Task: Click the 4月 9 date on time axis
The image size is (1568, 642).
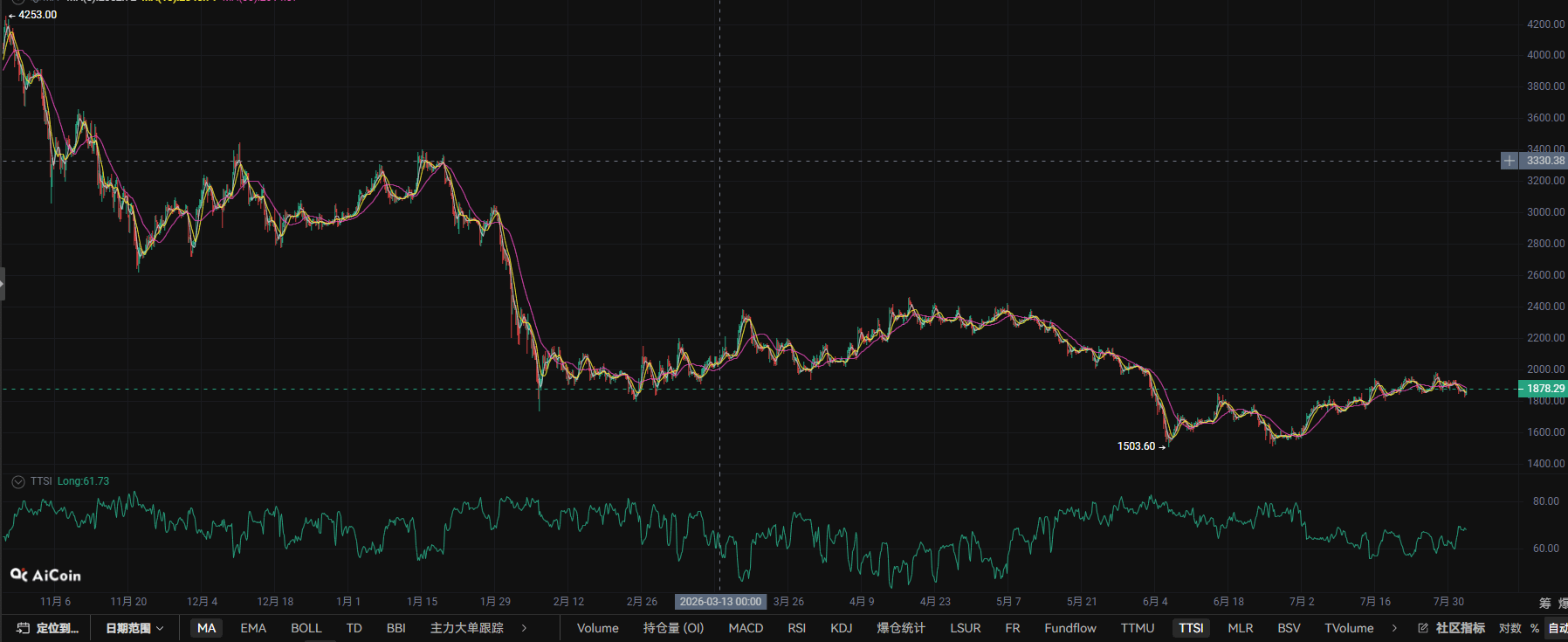Action: coord(862,602)
